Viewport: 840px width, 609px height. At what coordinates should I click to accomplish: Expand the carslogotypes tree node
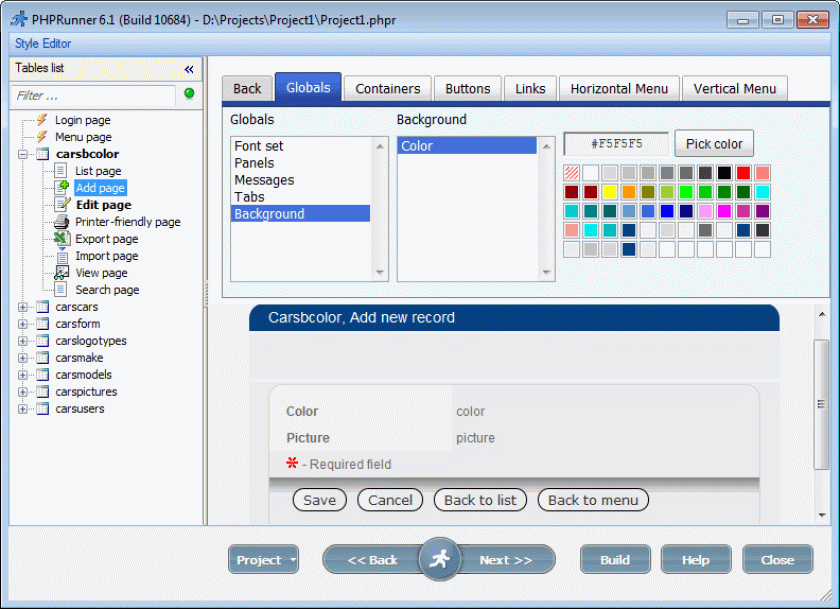pyautogui.click(x=23, y=341)
